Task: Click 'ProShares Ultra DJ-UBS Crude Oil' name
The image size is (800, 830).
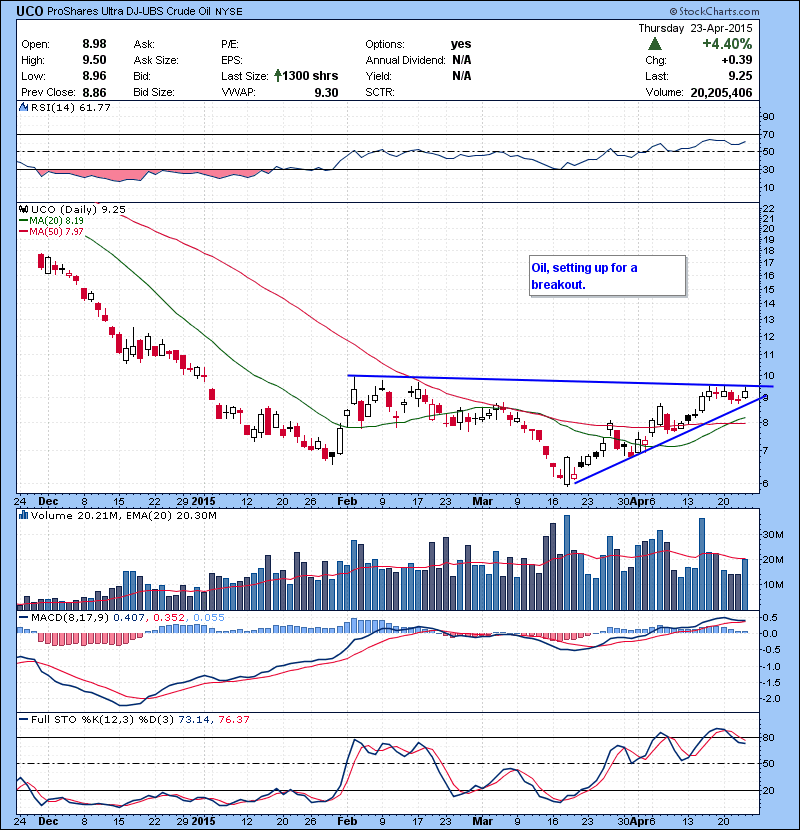Action: (x=129, y=11)
